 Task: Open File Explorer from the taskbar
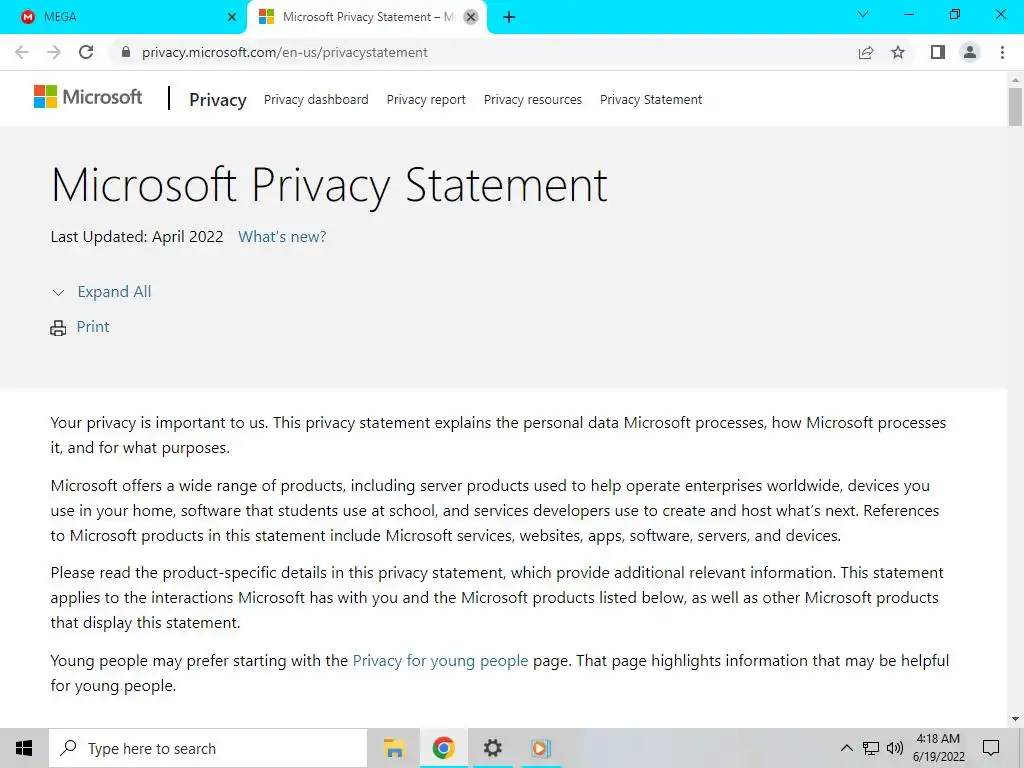[394, 748]
